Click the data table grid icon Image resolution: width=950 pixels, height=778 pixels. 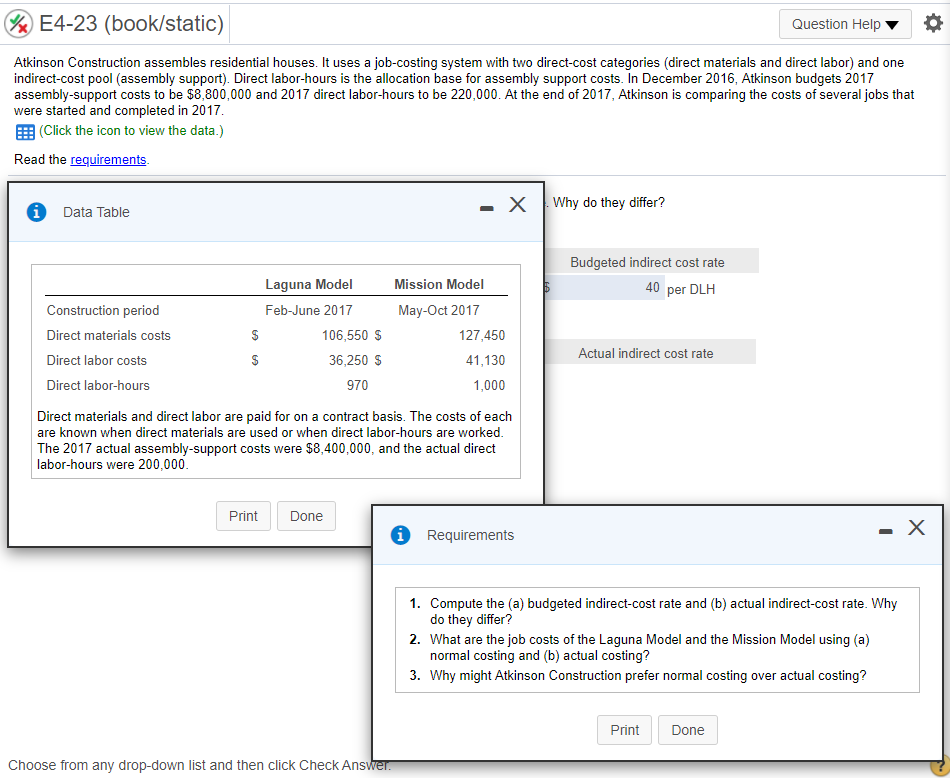click(25, 131)
